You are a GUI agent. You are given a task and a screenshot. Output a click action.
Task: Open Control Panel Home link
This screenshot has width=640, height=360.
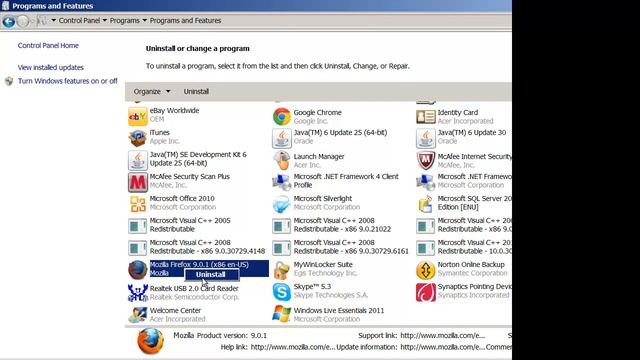click(x=48, y=45)
